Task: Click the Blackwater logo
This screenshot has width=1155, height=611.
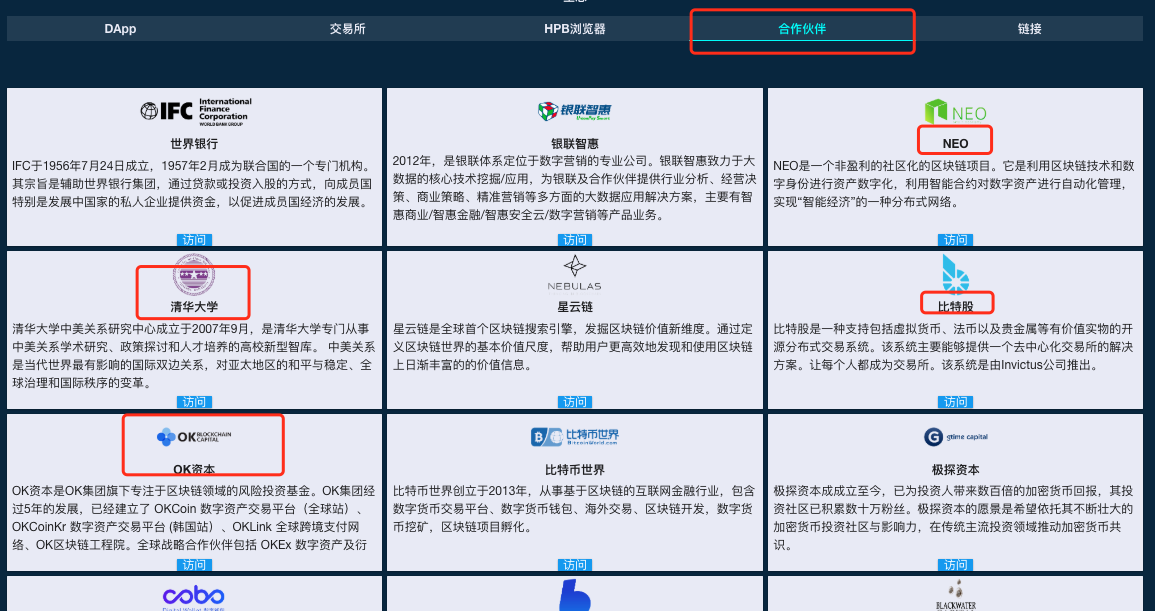Action: coord(955,596)
